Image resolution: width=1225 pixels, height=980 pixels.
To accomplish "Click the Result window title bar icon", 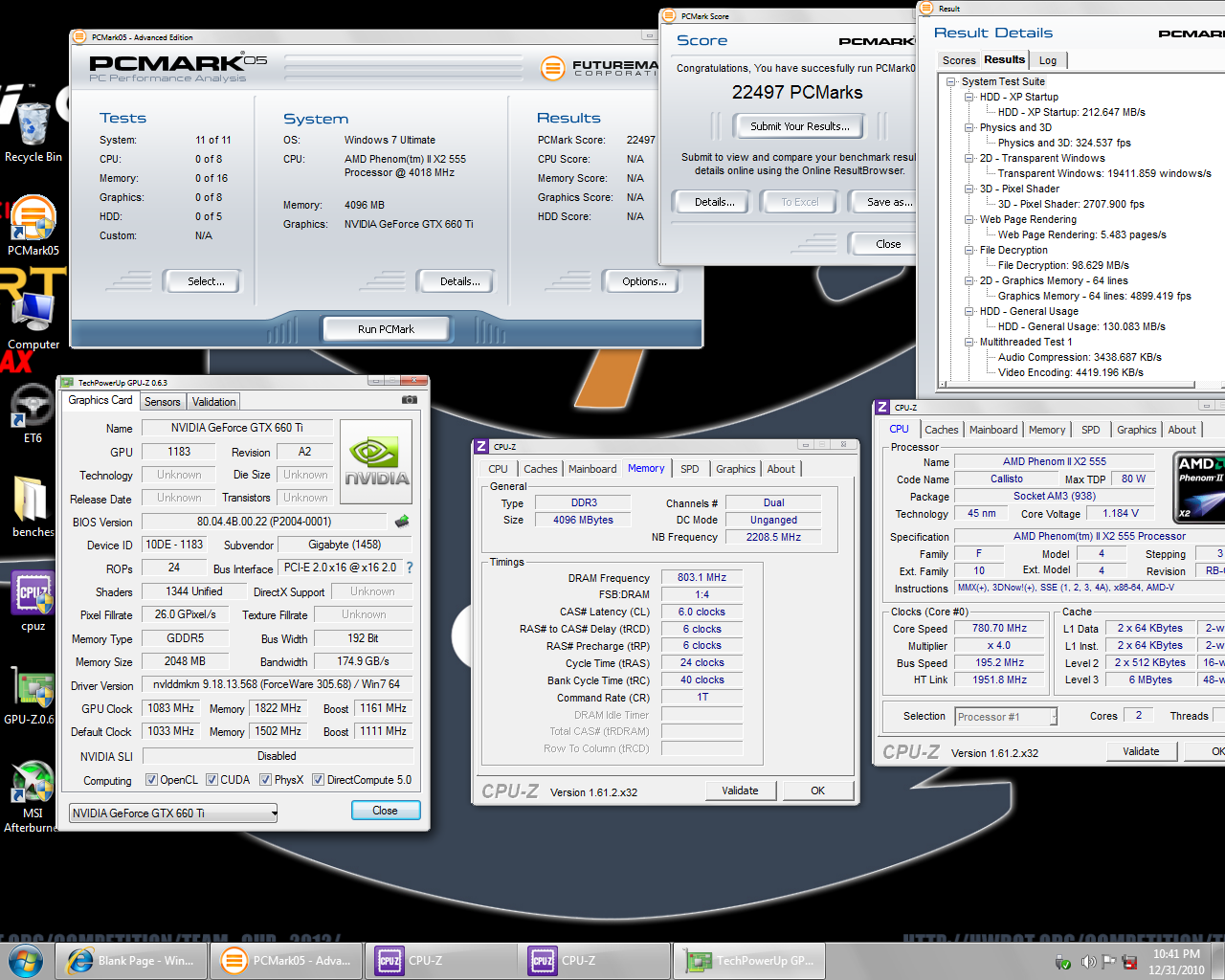I will pyautogui.click(x=925, y=9).
